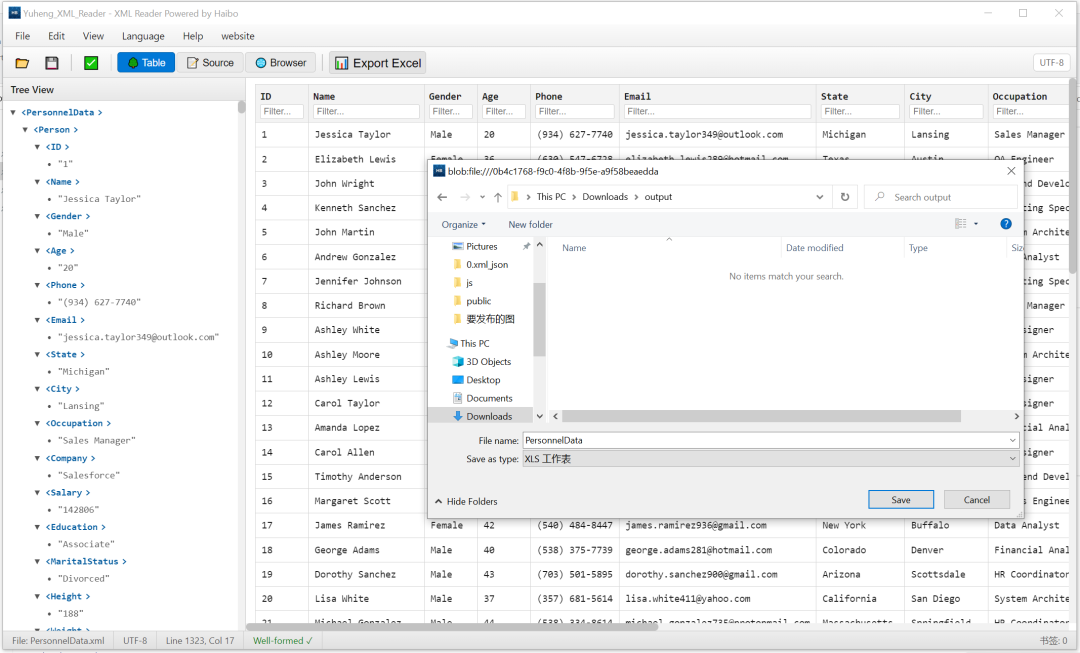Click Save in the dialog

[901, 499]
